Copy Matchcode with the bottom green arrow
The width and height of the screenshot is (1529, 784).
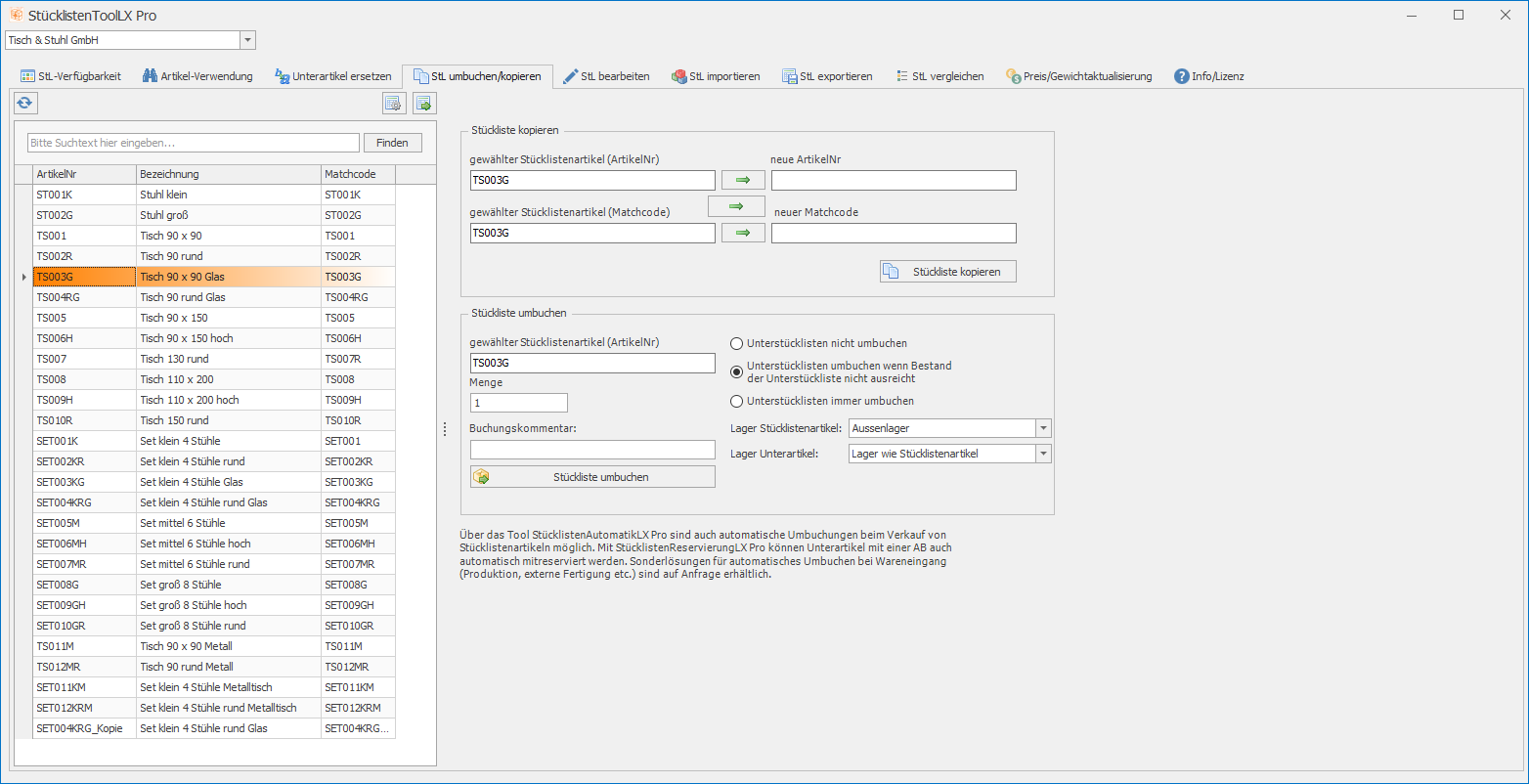coord(743,233)
